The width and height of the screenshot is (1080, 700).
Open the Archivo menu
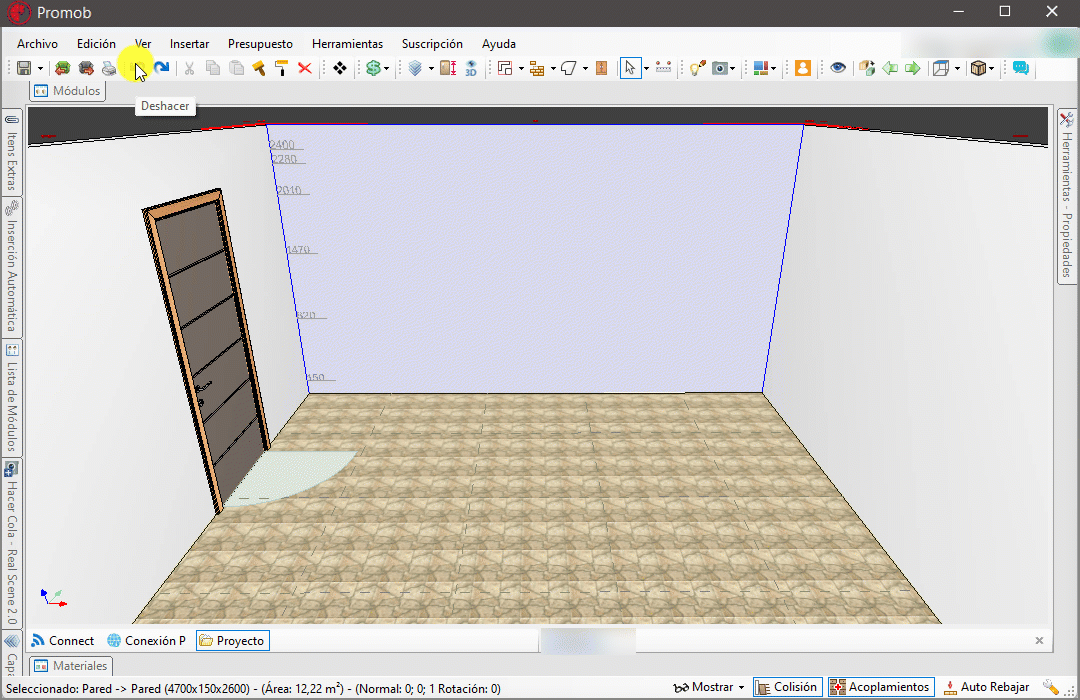tap(37, 43)
